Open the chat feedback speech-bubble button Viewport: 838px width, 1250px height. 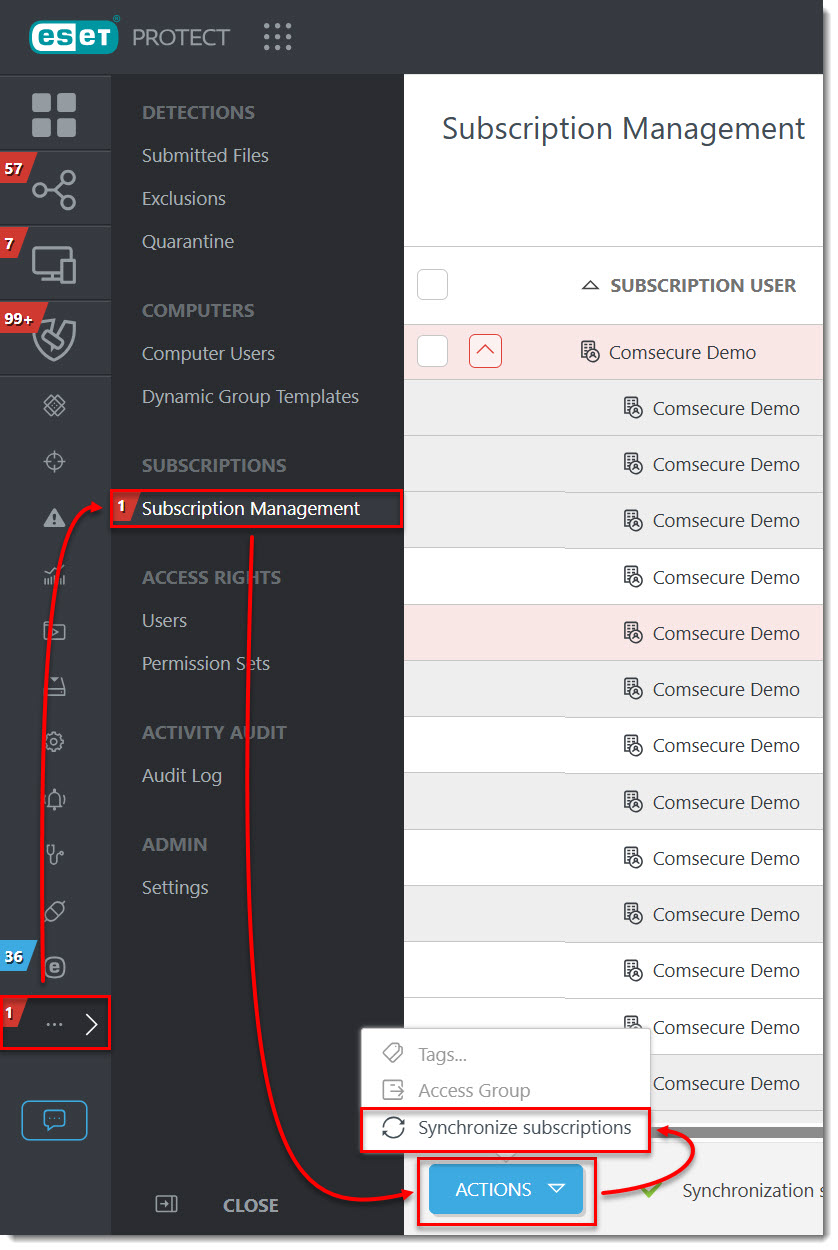[x=54, y=1120]
